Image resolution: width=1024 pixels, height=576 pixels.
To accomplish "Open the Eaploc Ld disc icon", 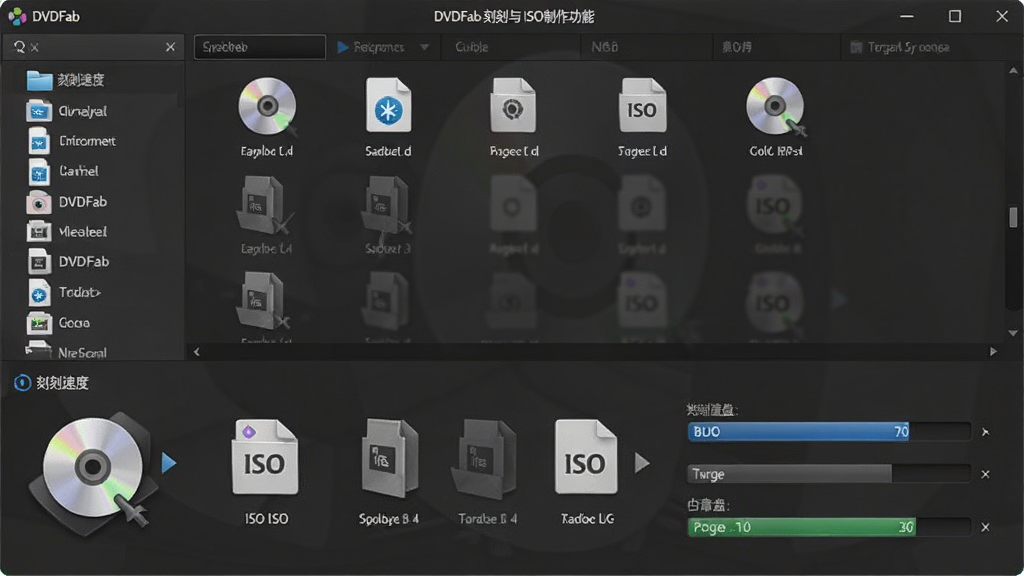I will coord(267,106).
